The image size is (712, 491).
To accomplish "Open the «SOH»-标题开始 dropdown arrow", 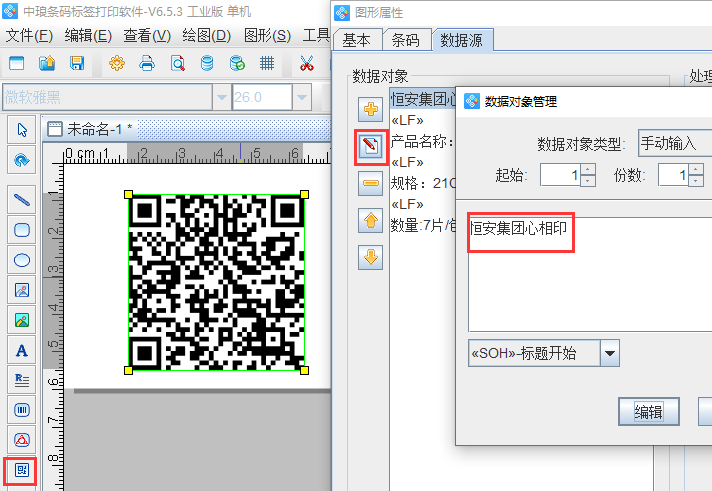I will point(609,353).
